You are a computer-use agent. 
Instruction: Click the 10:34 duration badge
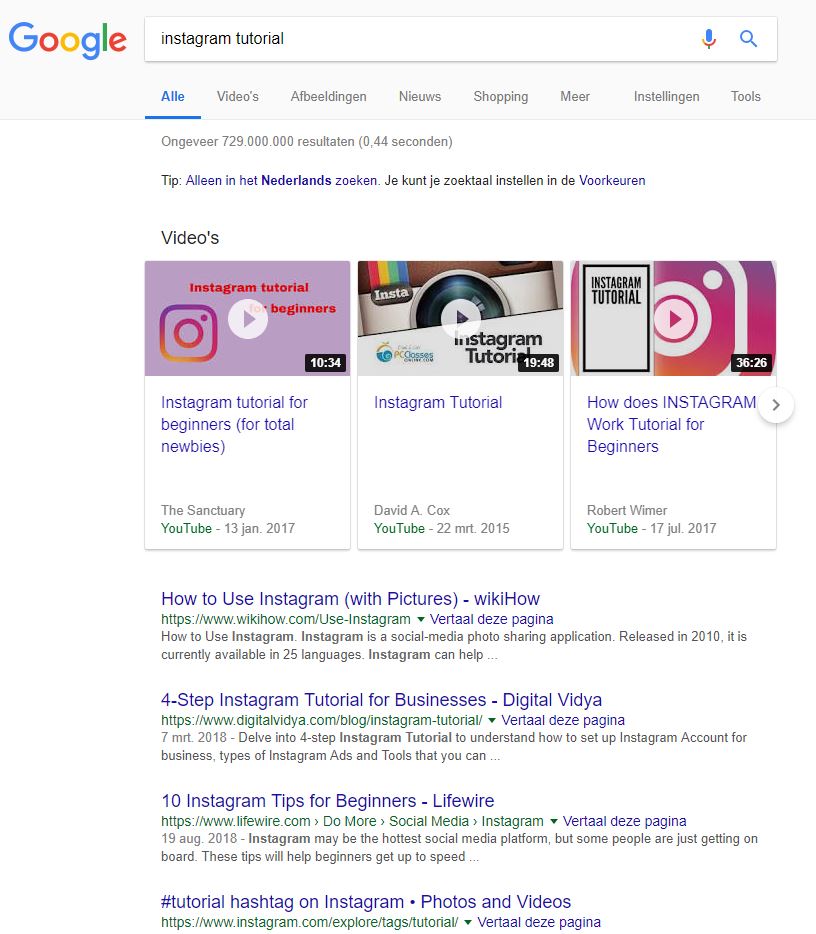325,363
